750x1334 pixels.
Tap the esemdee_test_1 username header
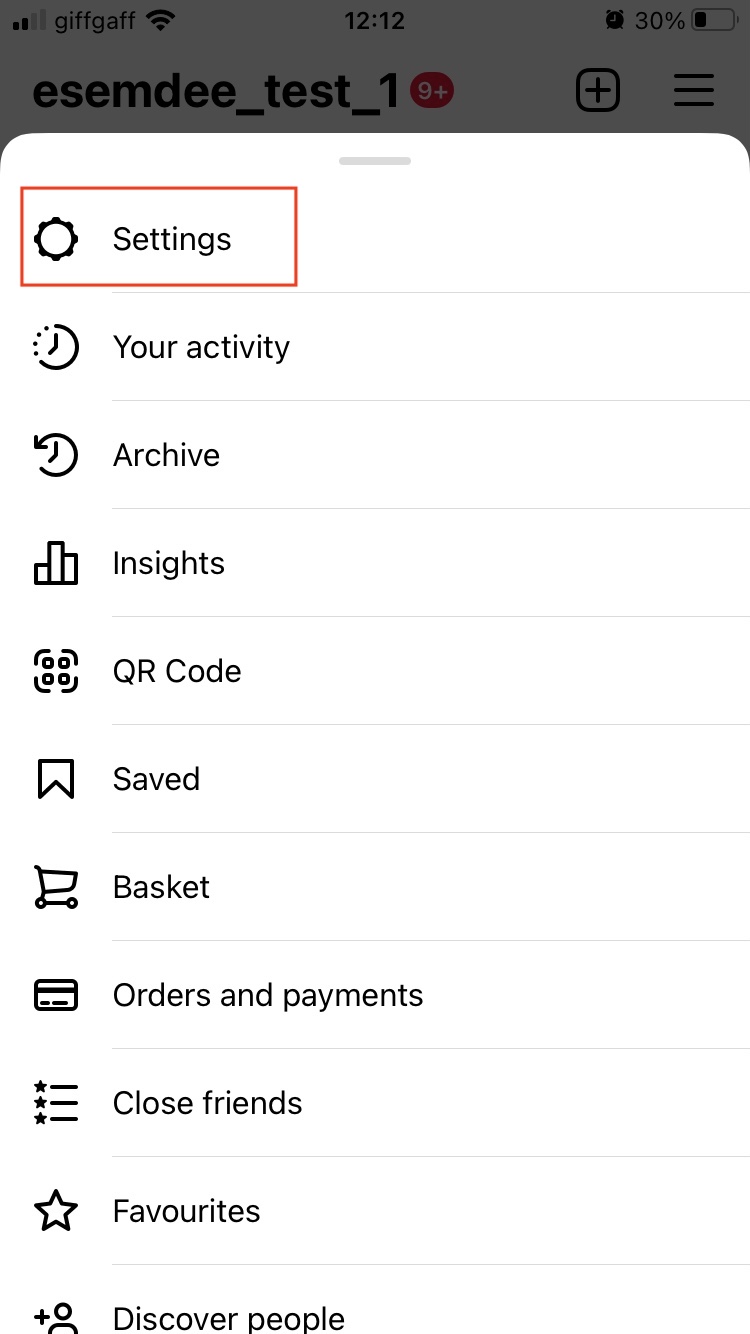[x=217, y=91]
